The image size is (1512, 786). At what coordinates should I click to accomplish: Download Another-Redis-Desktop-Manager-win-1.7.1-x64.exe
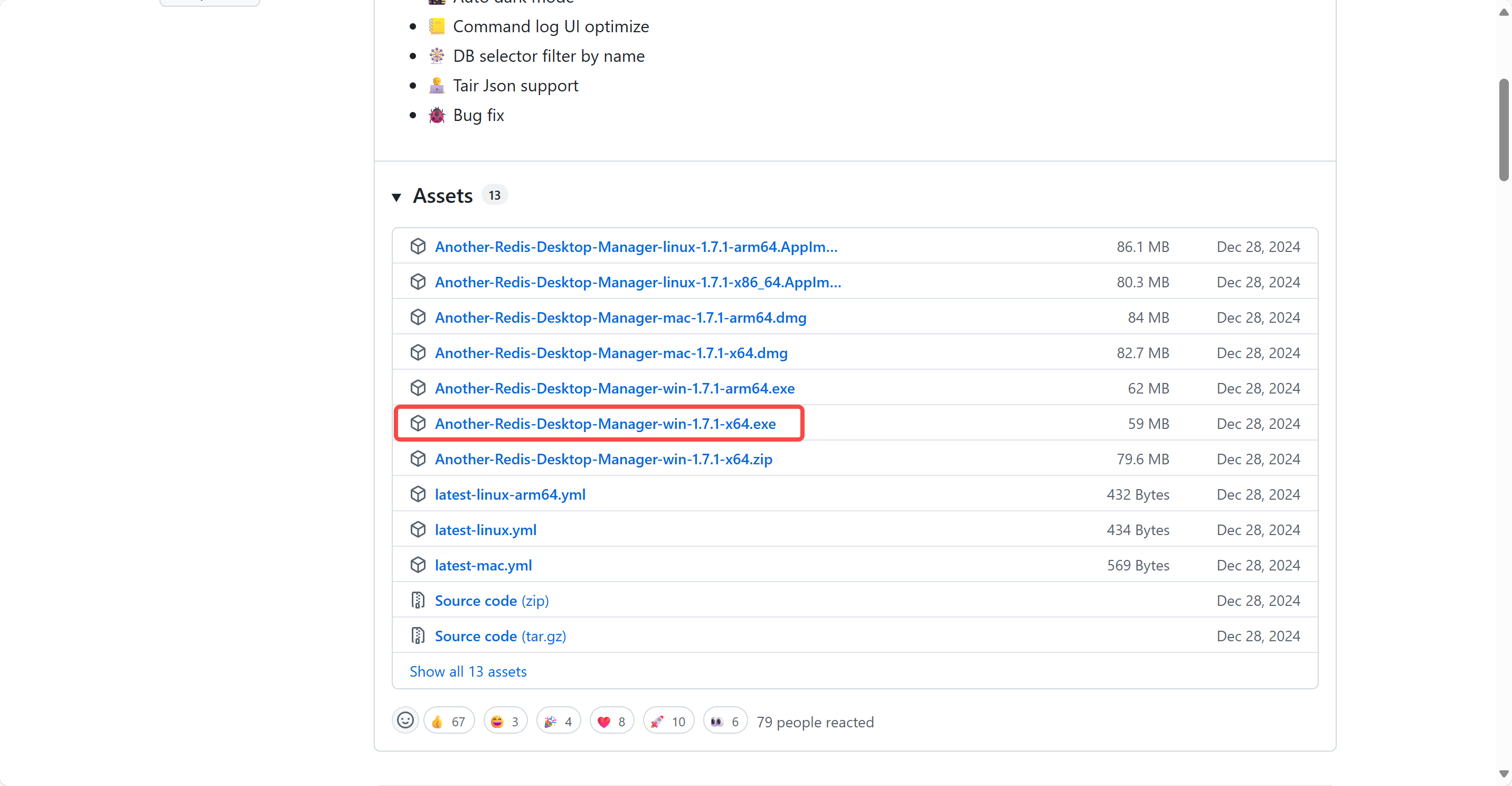[x=605, y=424]
